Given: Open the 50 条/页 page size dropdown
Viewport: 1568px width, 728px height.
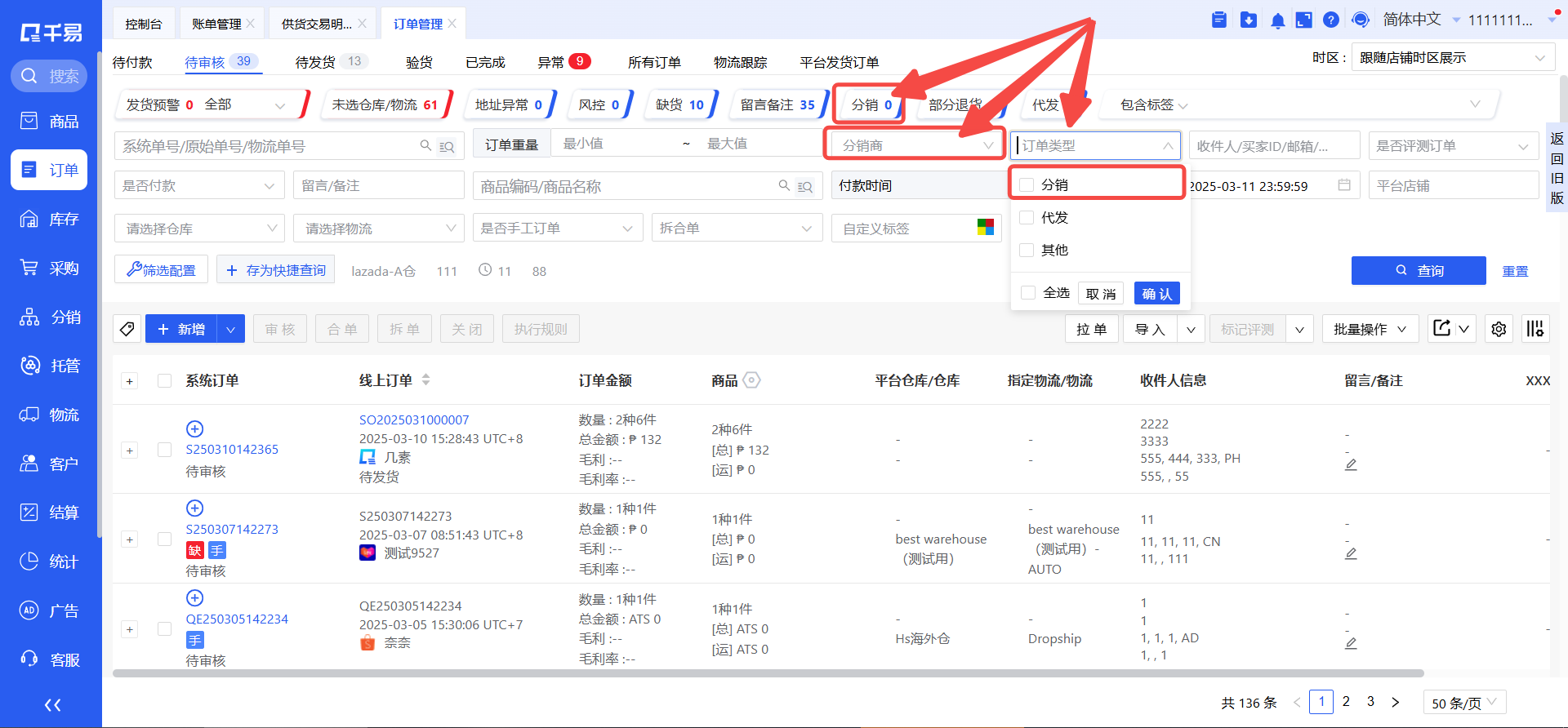Looking at the screenshot, I should click(x=1464, y=703).
